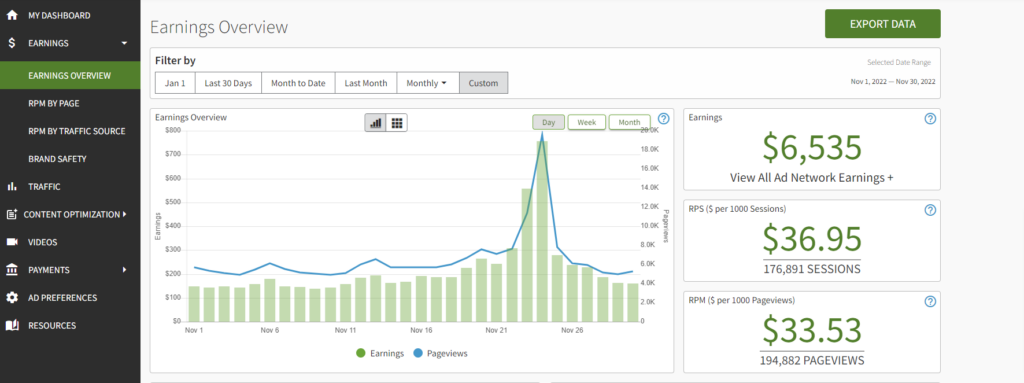Viewport: 1024px width, 383px height.
Task: Open Ad Preferences label
Action: point(62,298)
